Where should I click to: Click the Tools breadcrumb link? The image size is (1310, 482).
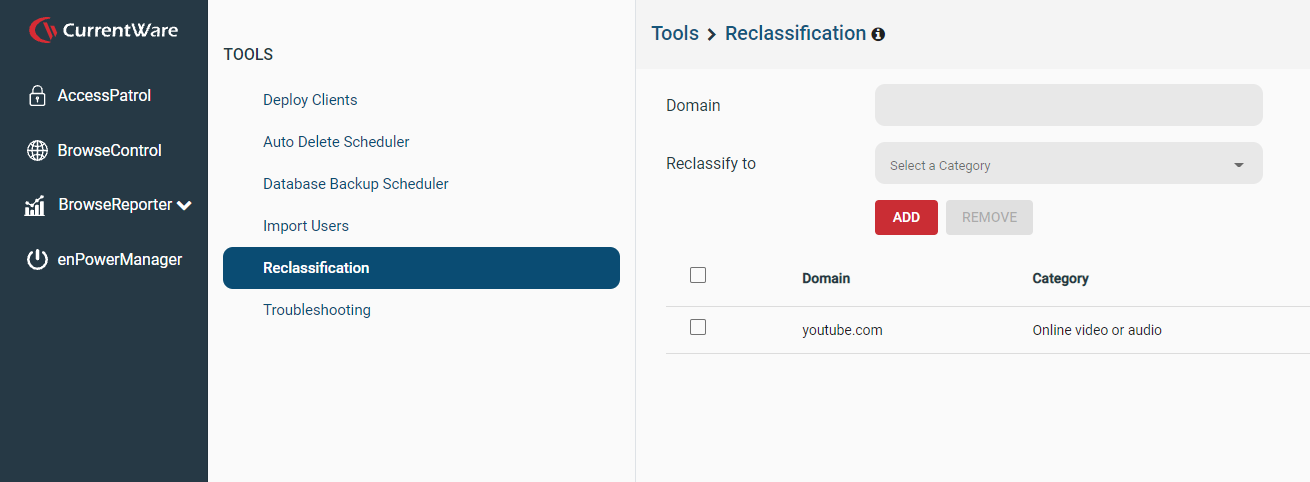coord(675,33)
